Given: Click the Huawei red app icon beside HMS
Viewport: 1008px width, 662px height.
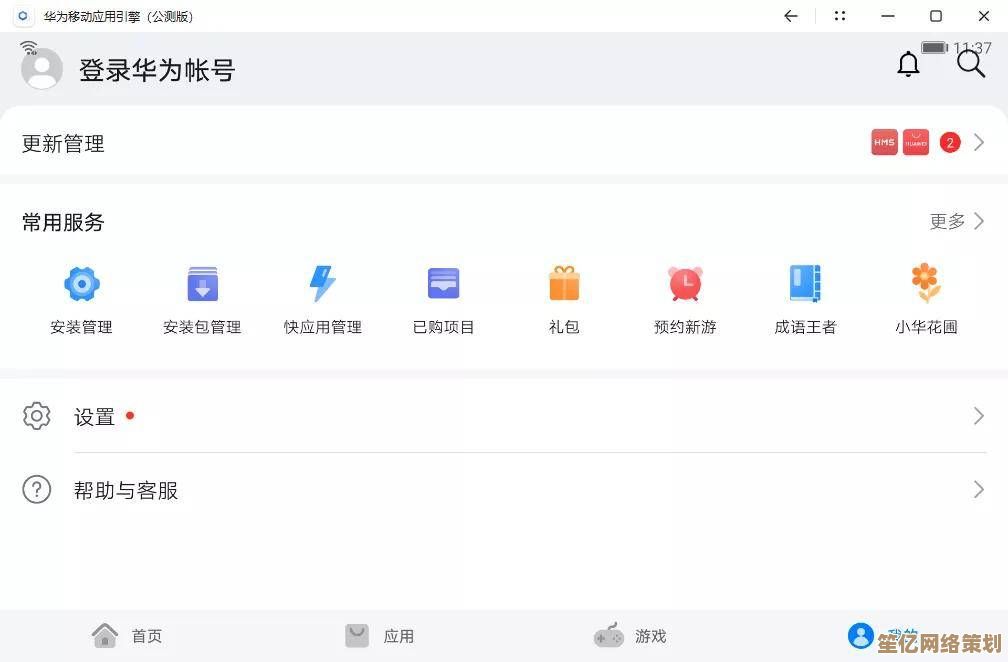Looking at the screenshot, I should point(916,142).
